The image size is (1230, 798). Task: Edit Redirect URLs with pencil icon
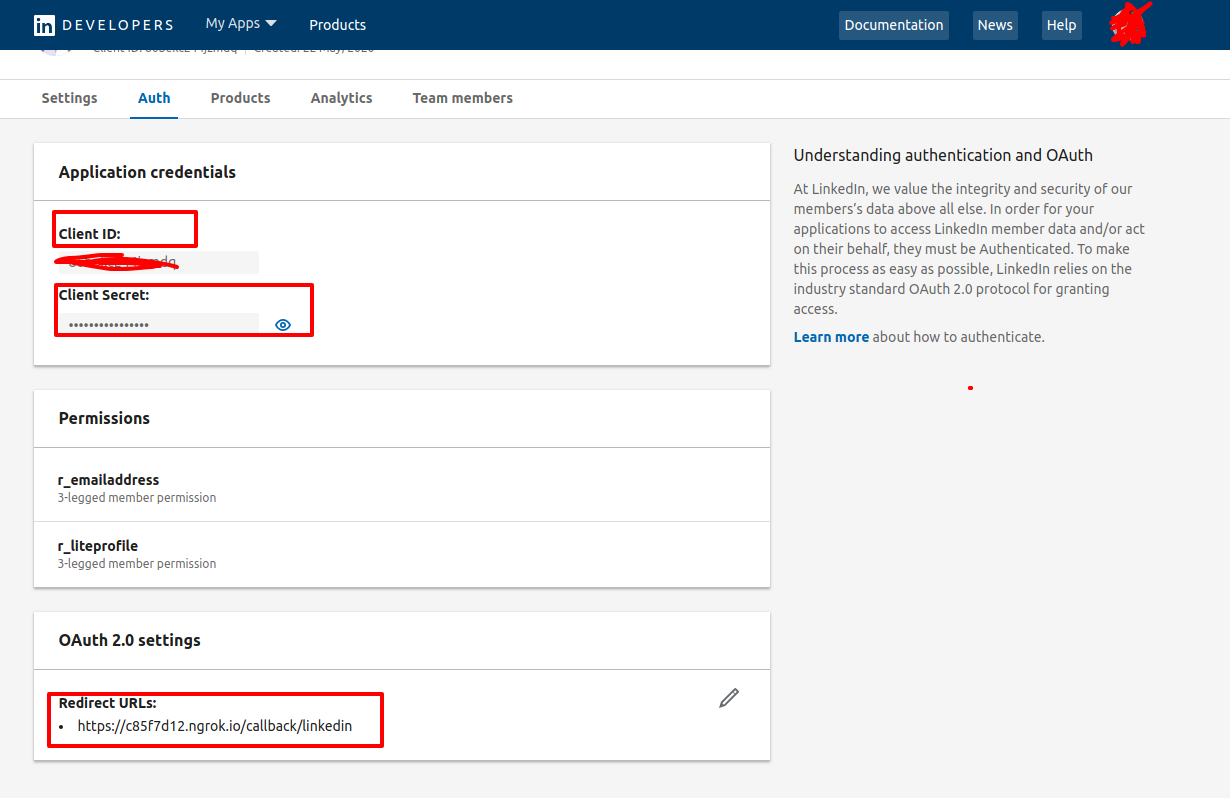click(x=729, y=698)
